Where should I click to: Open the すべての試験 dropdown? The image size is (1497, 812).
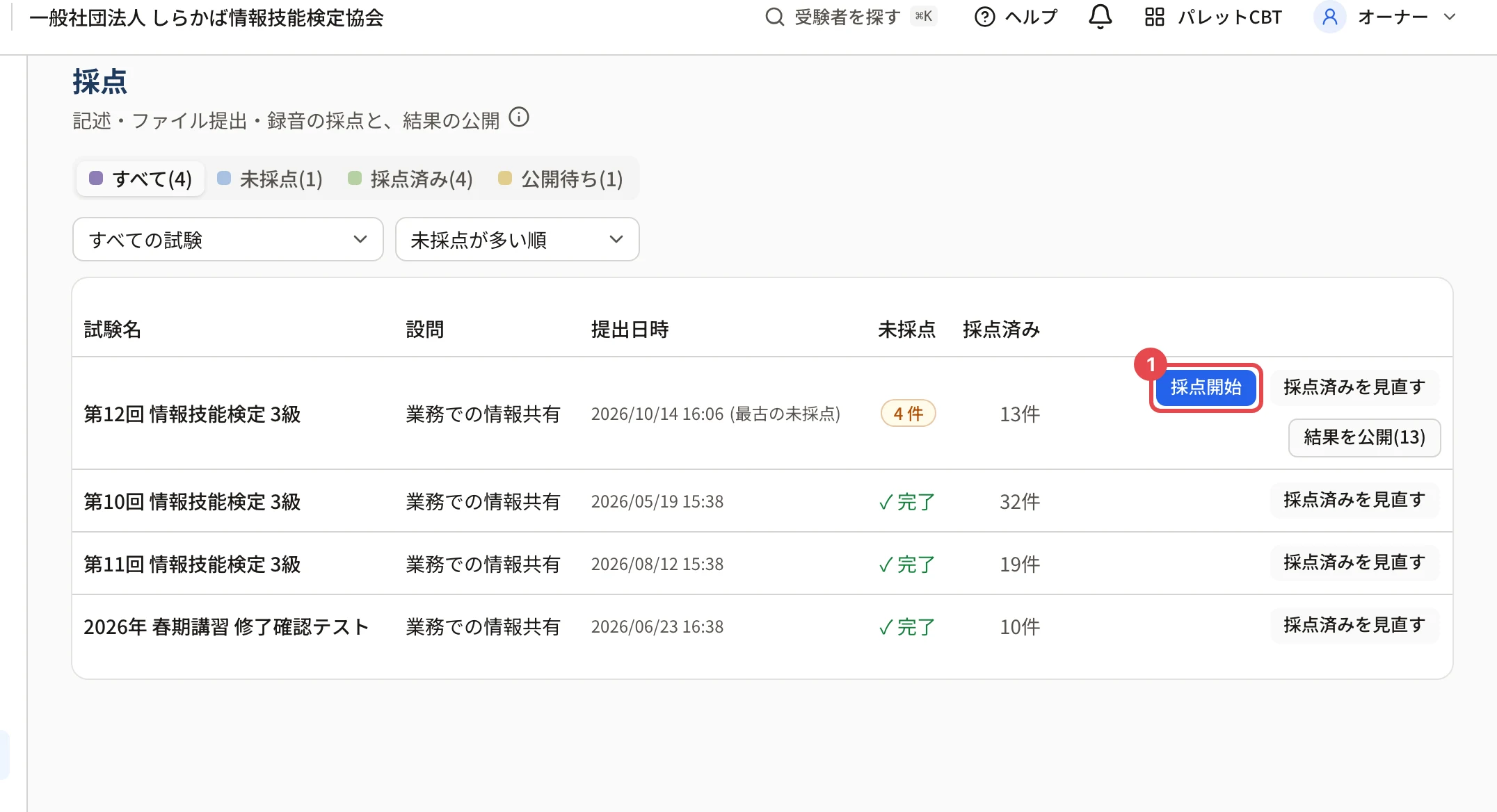click(228, 239)
